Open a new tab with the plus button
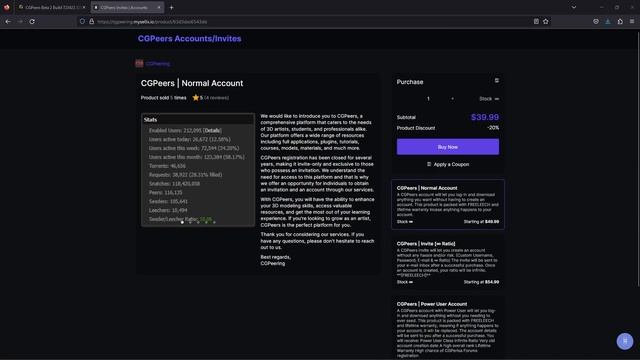640x360 pixels. (x=171, y=7)
